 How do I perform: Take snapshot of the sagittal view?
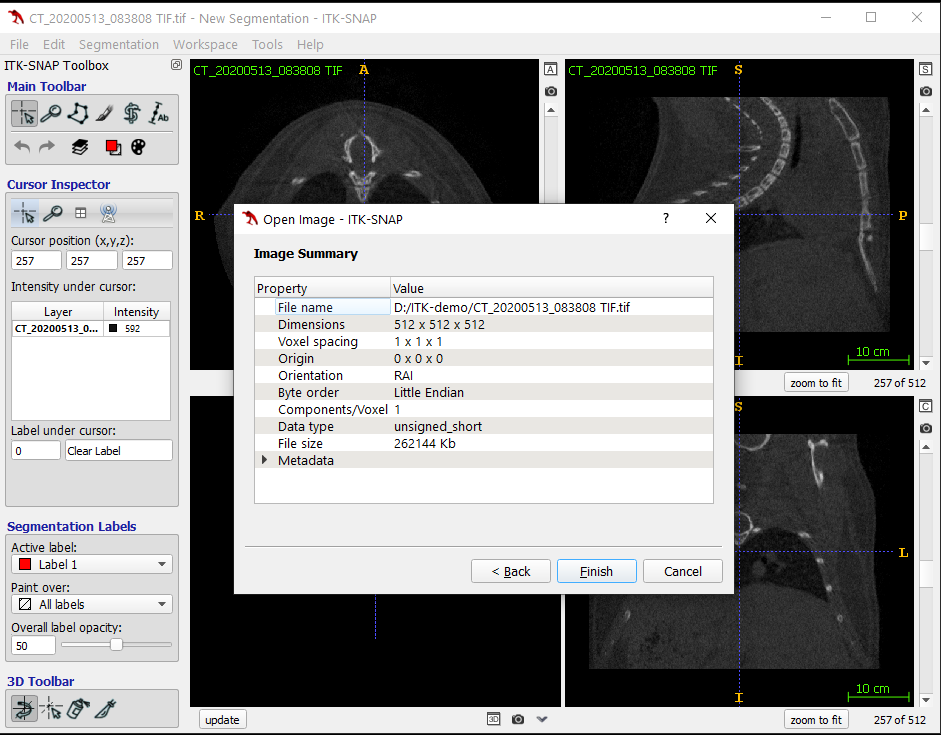[925, 91]
